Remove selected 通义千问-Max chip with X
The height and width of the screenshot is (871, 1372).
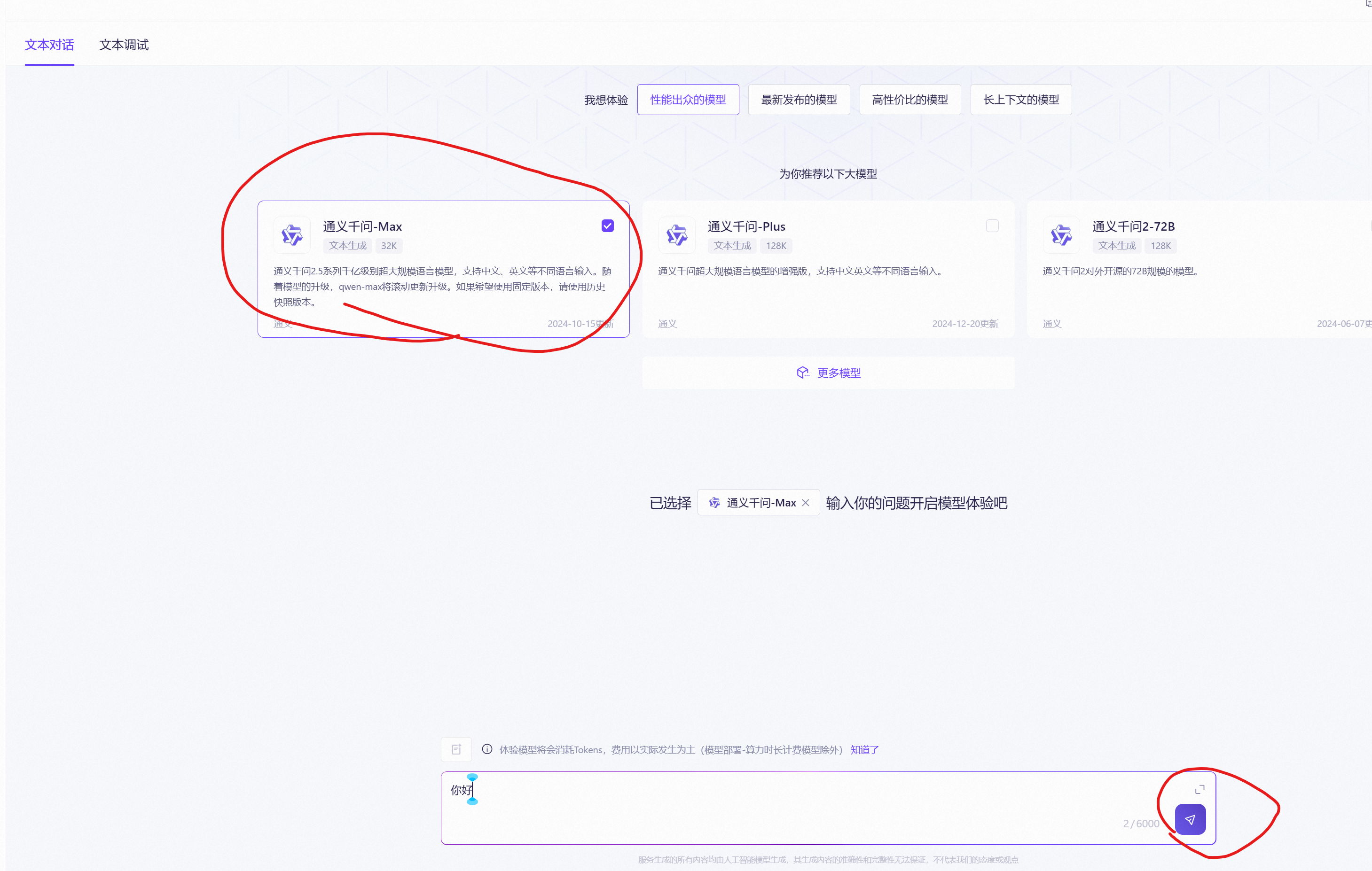(x=805, y=502)
